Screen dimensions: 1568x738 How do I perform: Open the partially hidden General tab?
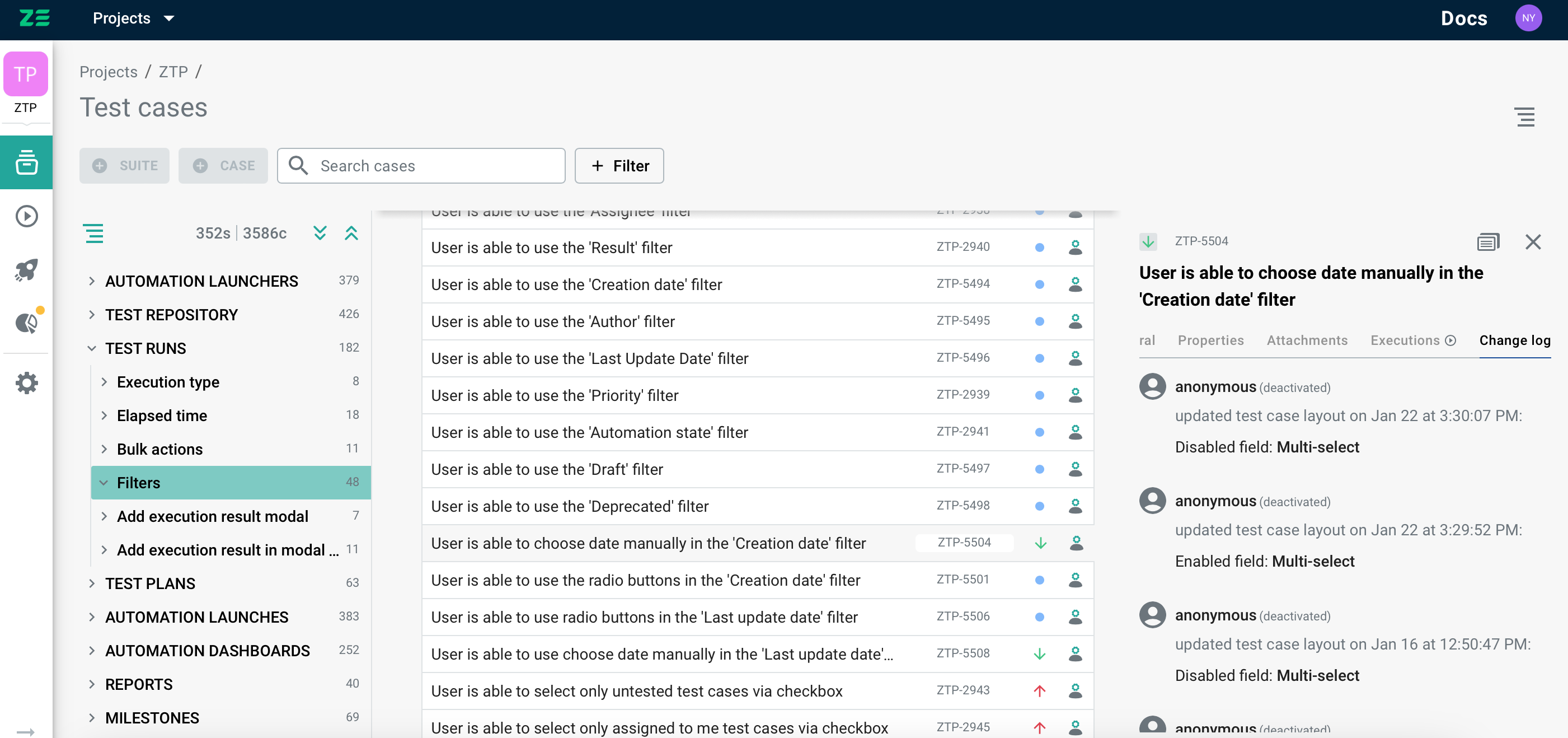[x=1147, y=340]
